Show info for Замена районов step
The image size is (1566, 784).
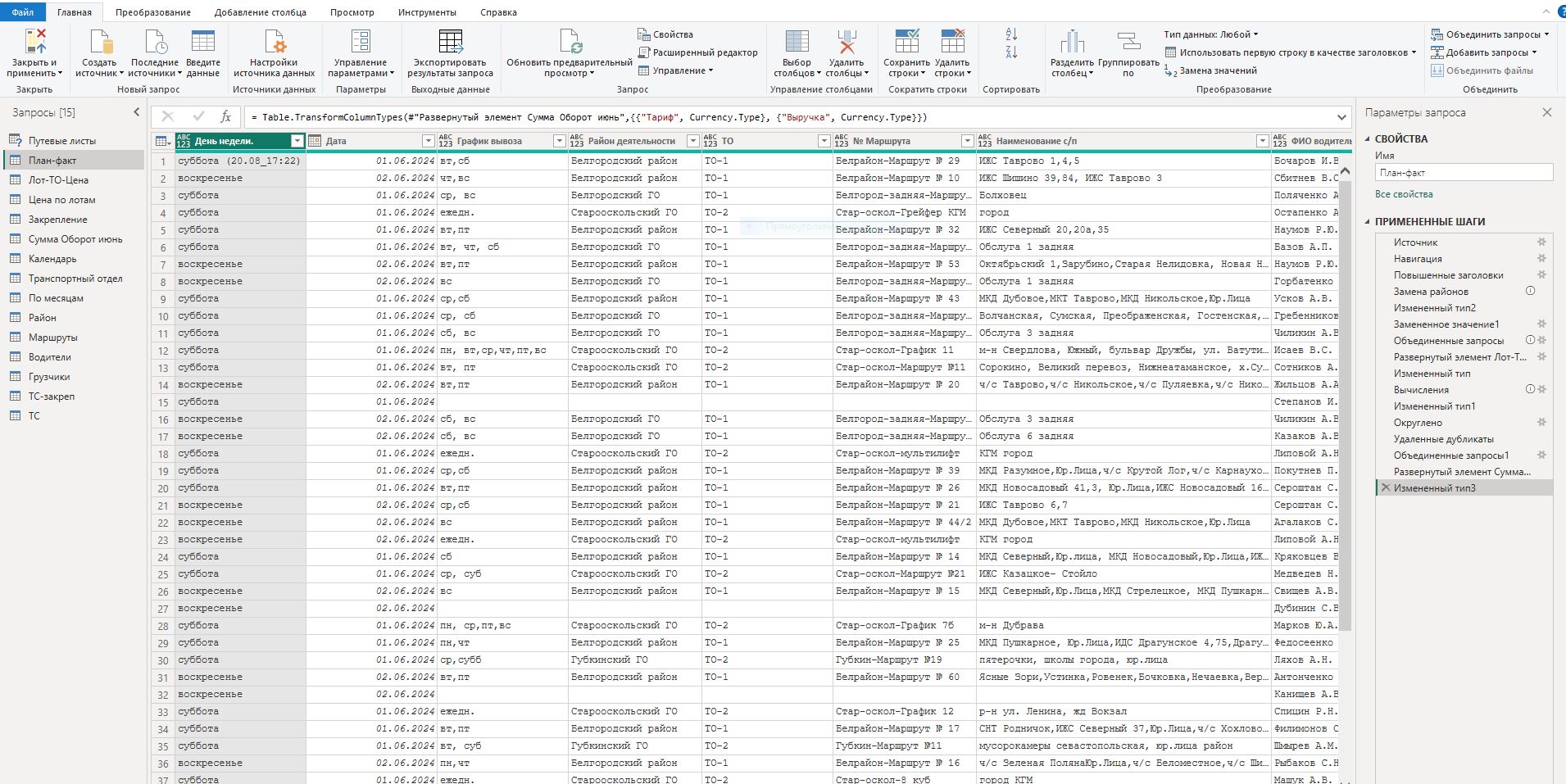[x=1529, y=291]
